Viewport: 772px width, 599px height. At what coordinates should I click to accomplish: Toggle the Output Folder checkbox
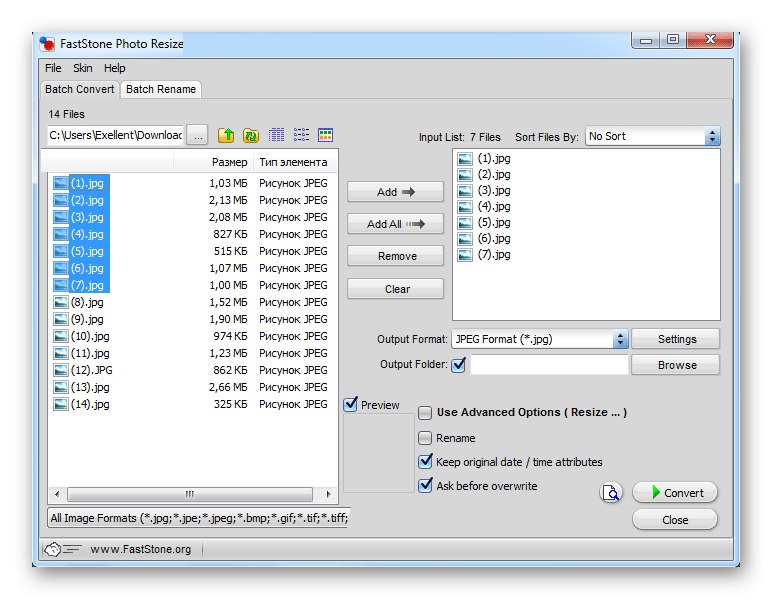[458, 365]
